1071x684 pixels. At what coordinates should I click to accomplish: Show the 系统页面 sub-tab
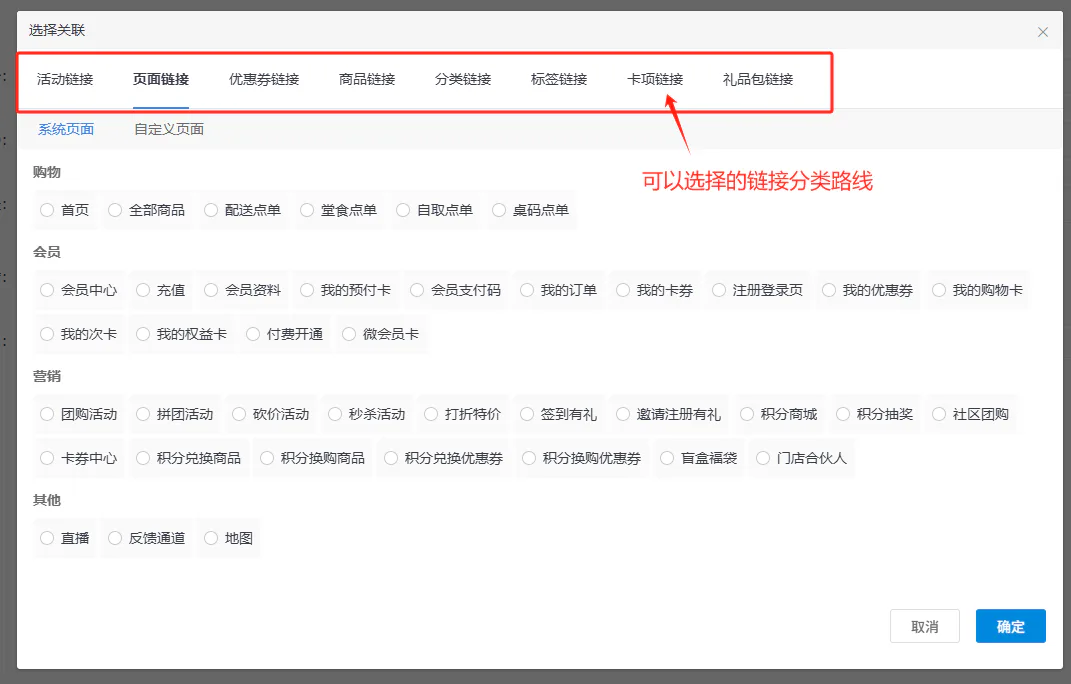pyautogui.click(x=66, y=129)
